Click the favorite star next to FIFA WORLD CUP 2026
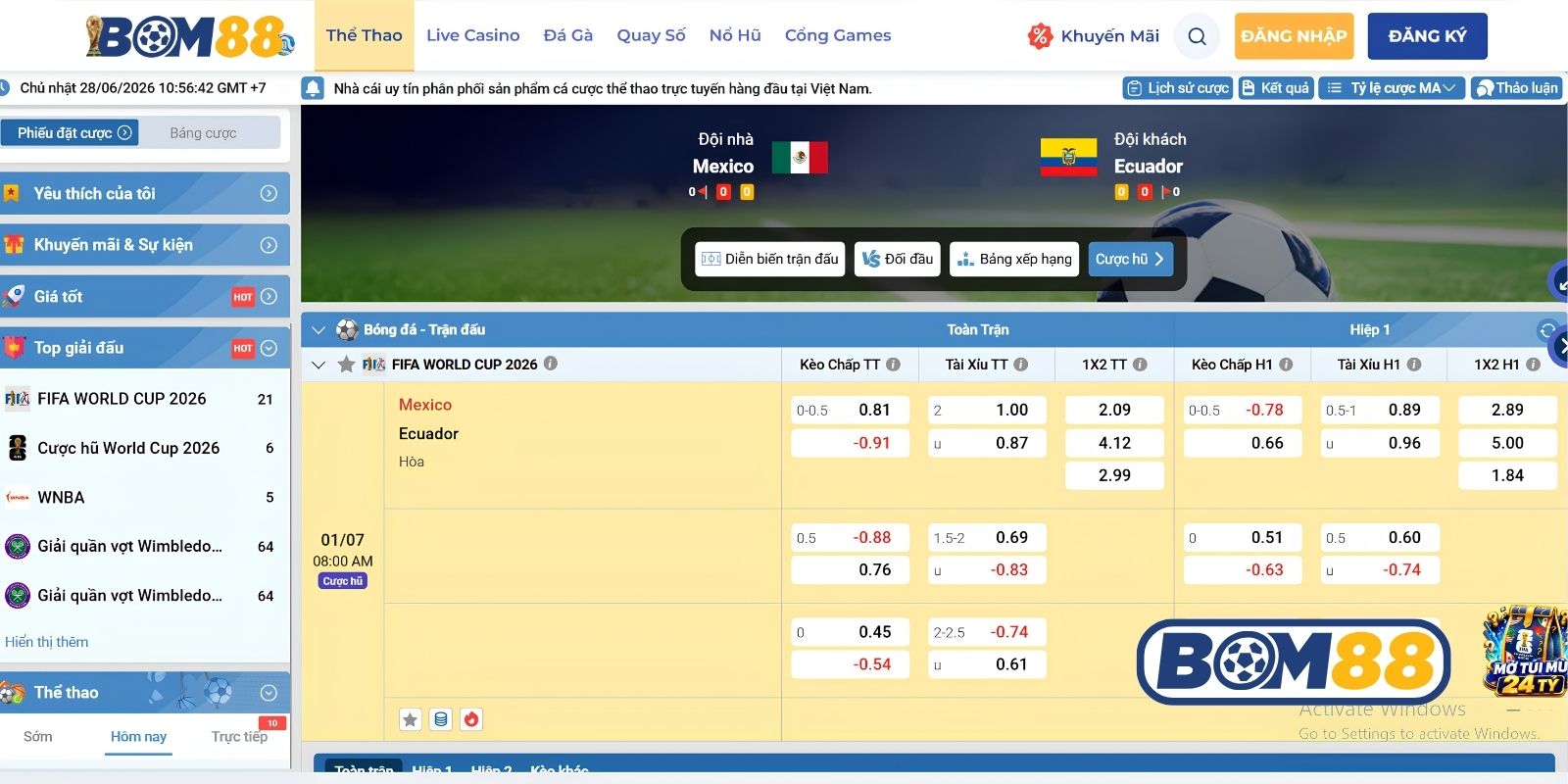 pyautogui.click(x=346, y=365)
